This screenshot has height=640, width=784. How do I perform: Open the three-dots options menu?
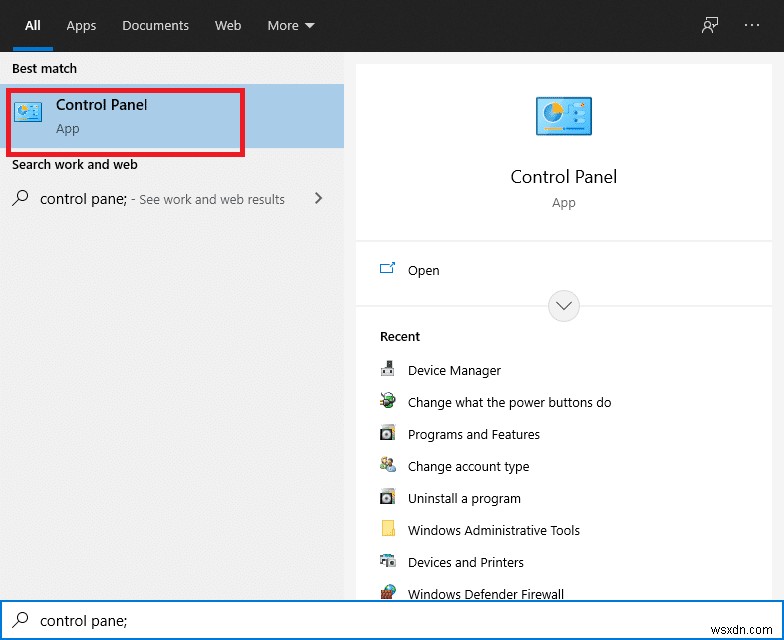[752, 25]
